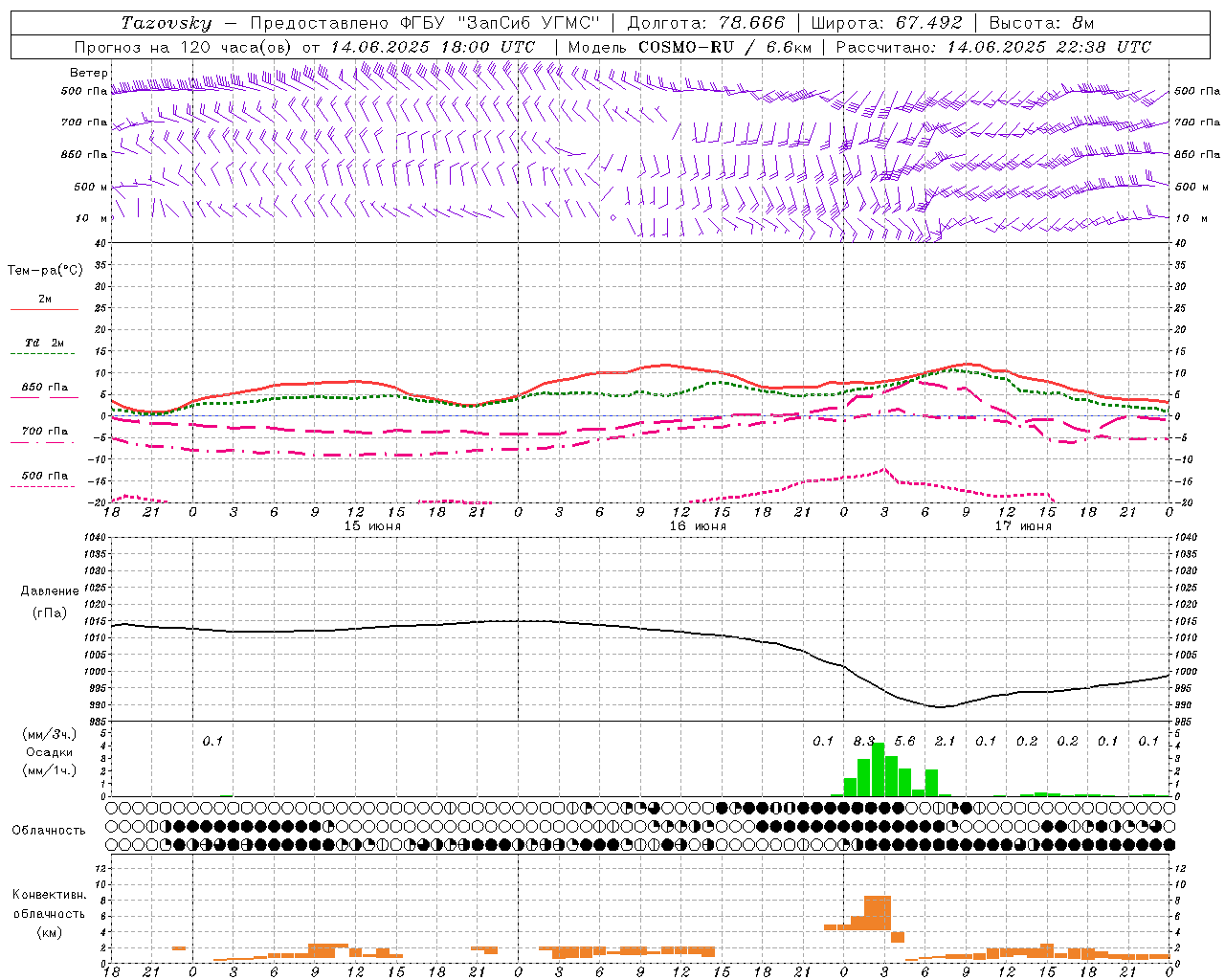The image size is (1225, 980).
Task: Click the precipitation total '8.3'
Action: [864, 741]
